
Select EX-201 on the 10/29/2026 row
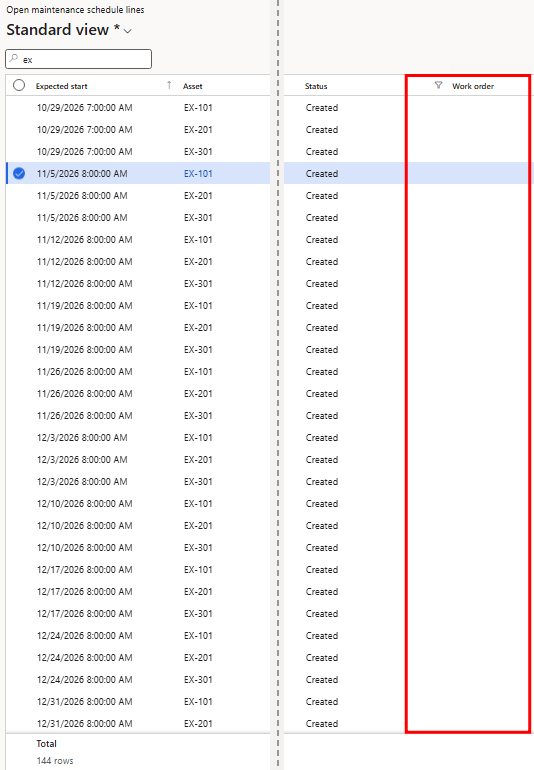coord(198,130)
